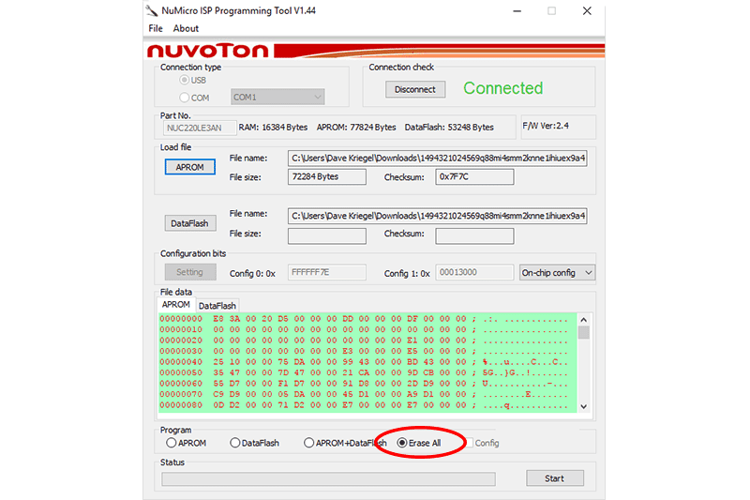Minimize the NuMicro ISP Programming Tool window
The image size is (750, 500).
click(x=517, y=11)
